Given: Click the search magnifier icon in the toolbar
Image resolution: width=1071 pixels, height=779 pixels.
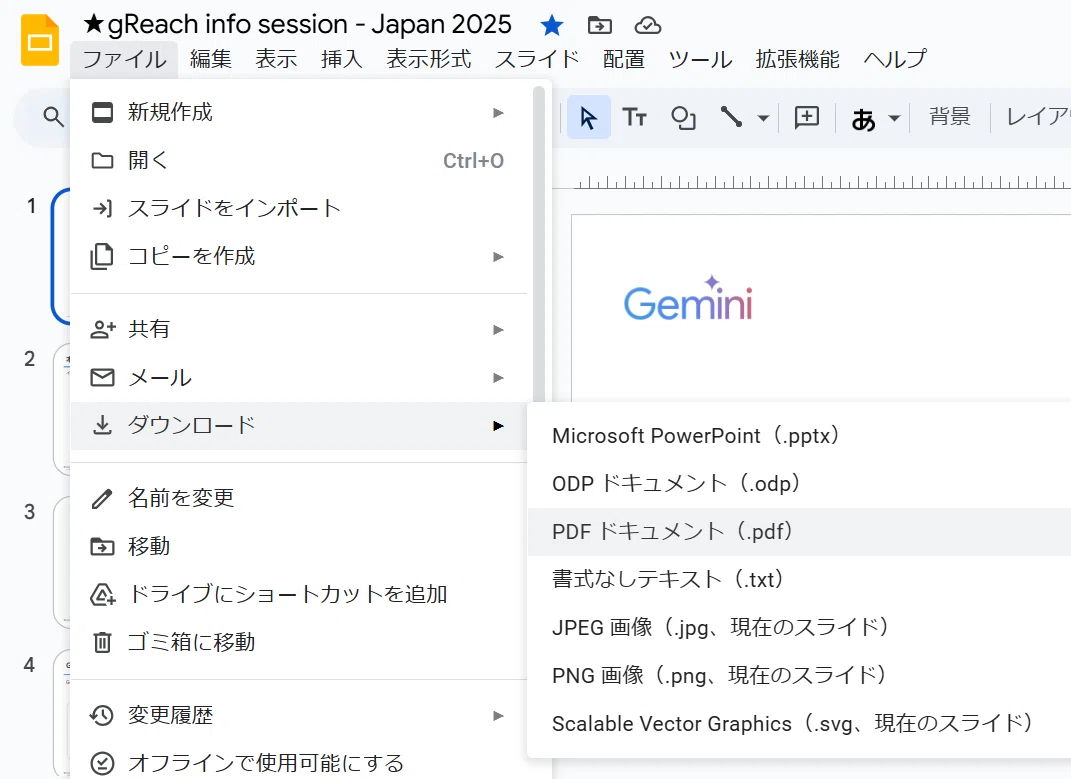Looking at the screenshot, I should click(53, 117).
